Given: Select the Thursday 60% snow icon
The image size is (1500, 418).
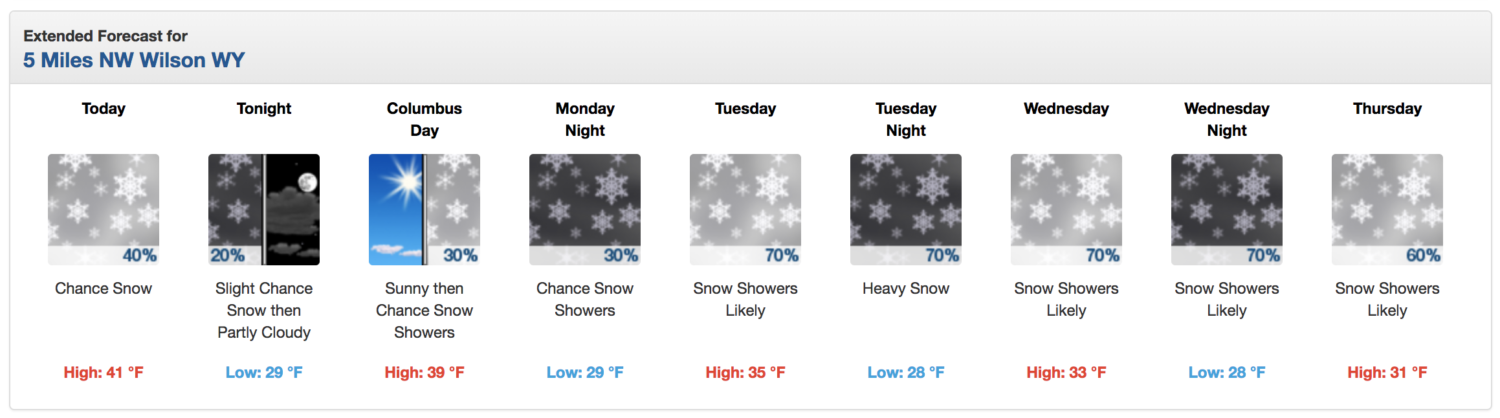Looking at the screenshot, I should tap(1387, 209).
